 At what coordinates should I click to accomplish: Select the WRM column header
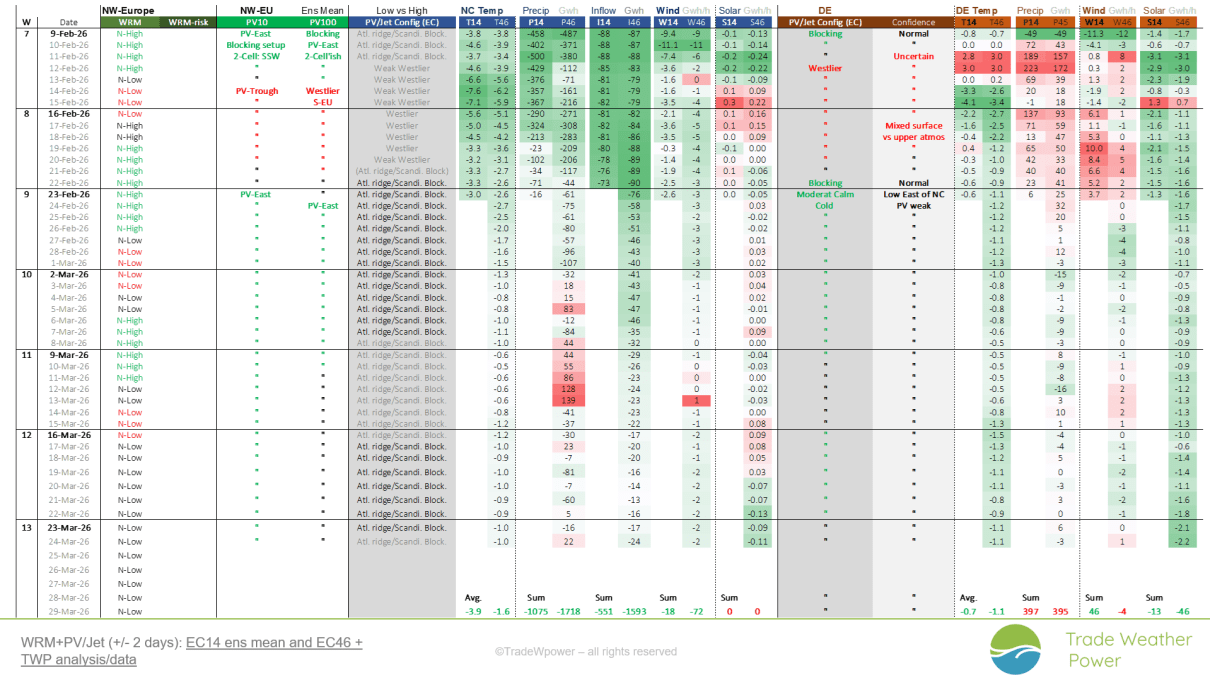[130, 21]
